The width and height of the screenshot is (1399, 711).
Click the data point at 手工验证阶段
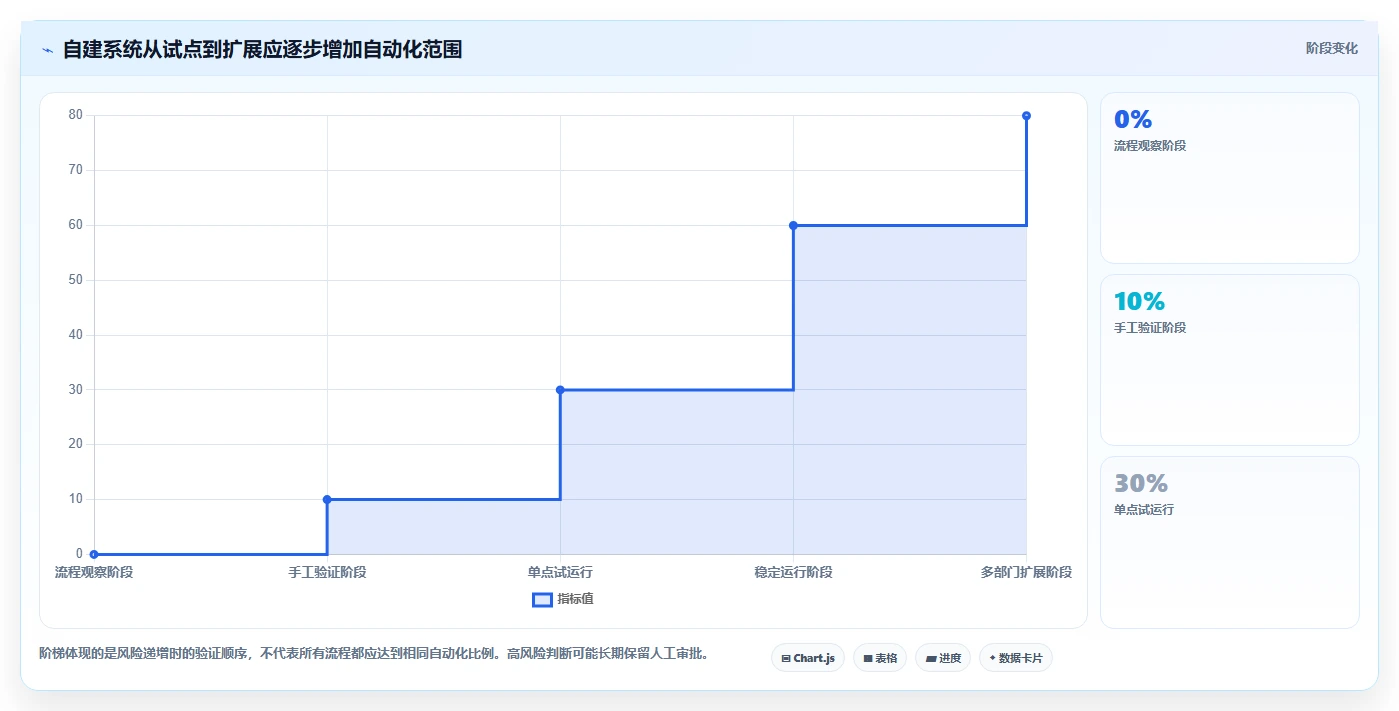[327, 499]
